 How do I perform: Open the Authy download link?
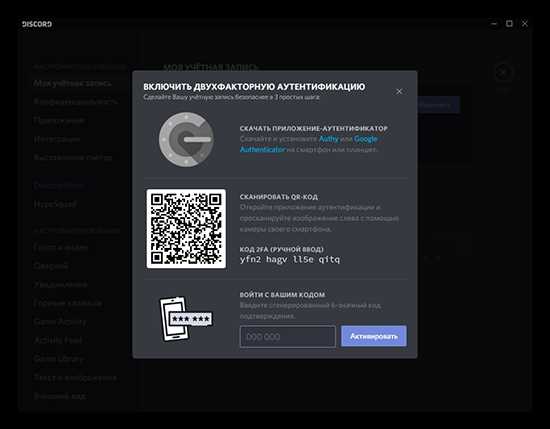pos(329,139)
